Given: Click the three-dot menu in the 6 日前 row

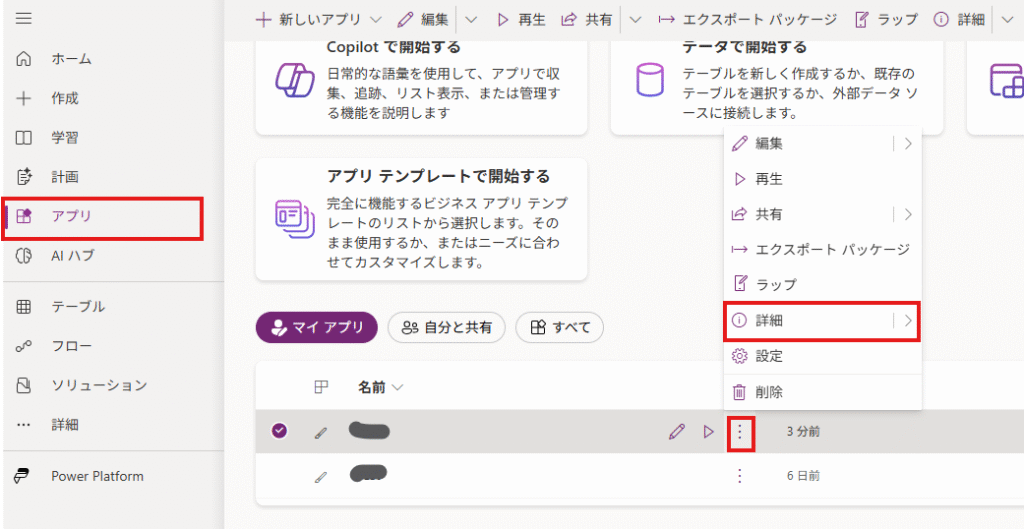Looking at the screenshot, I should [x=740, y=475].
